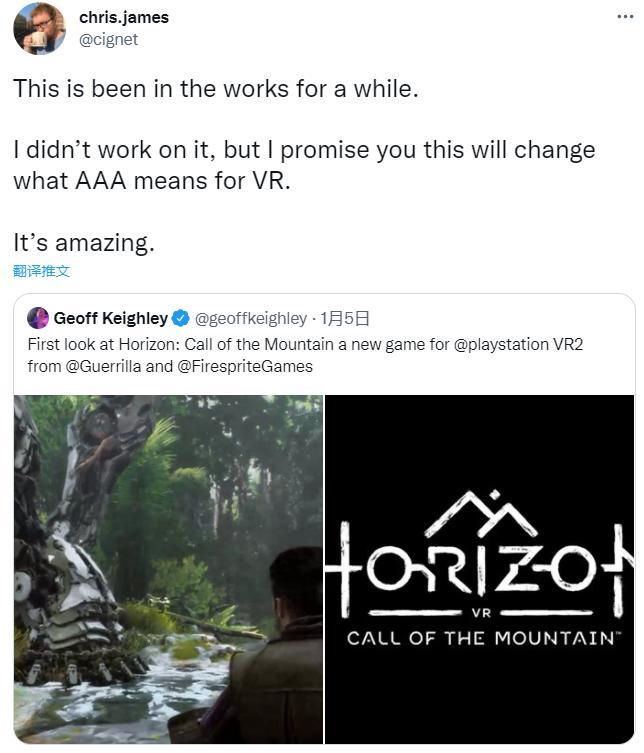Screen dimensions: 644x753
Task: Open Geoff Keighley's small avatar
Action: click(38, 319)
